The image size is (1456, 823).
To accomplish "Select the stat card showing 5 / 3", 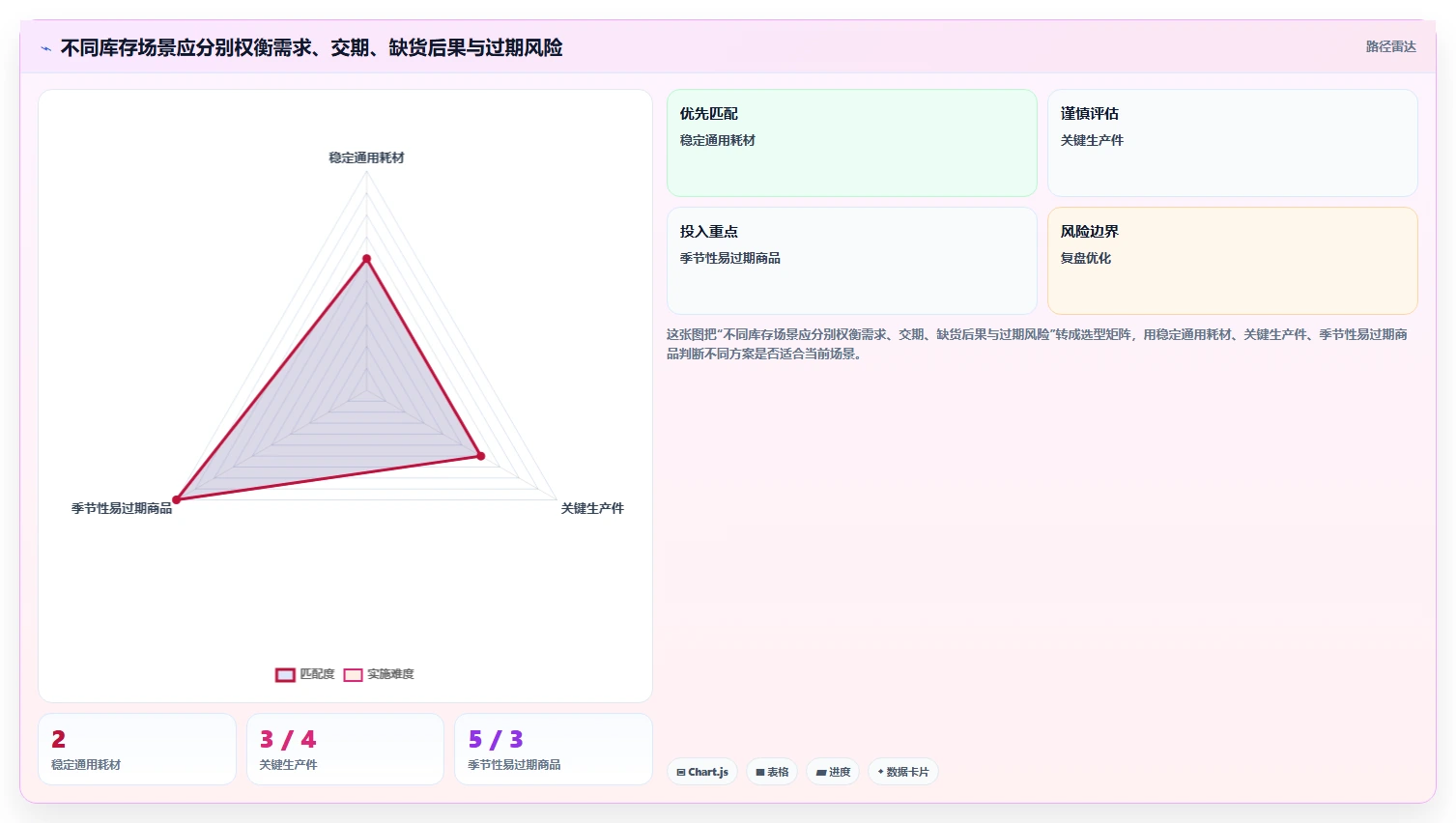I will [x=554, y=750].
